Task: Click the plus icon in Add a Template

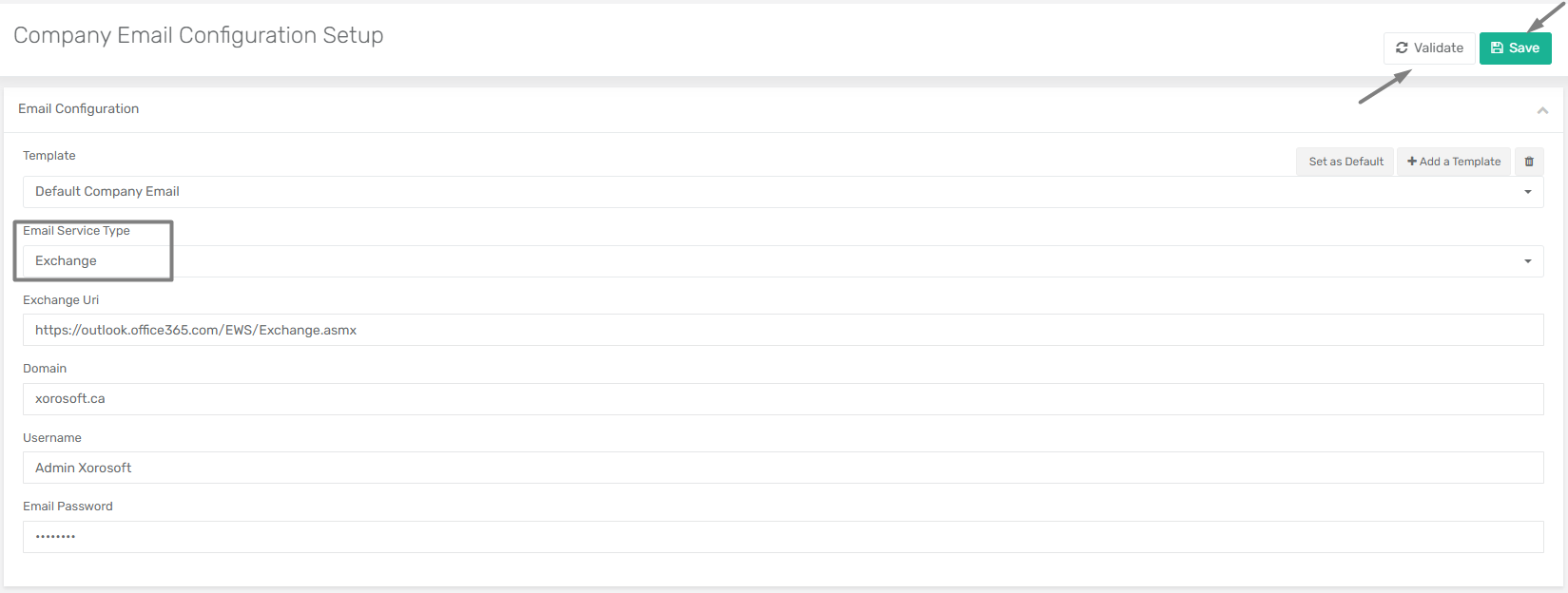Action: click(x=1412, y=162)
